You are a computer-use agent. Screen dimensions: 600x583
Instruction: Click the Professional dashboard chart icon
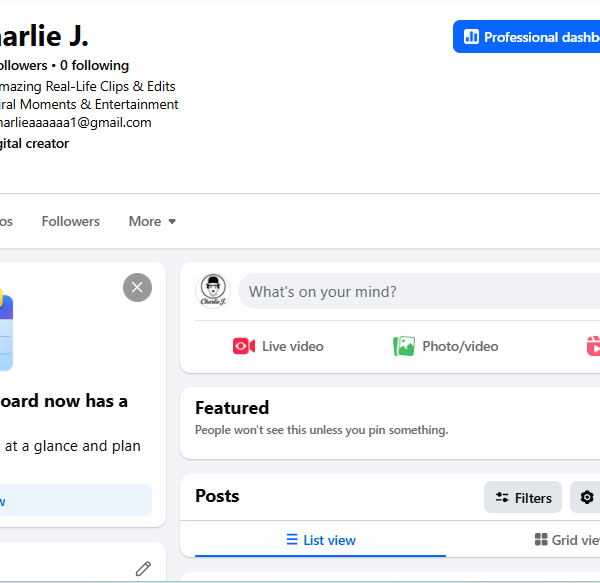click(x=471, y=37)
